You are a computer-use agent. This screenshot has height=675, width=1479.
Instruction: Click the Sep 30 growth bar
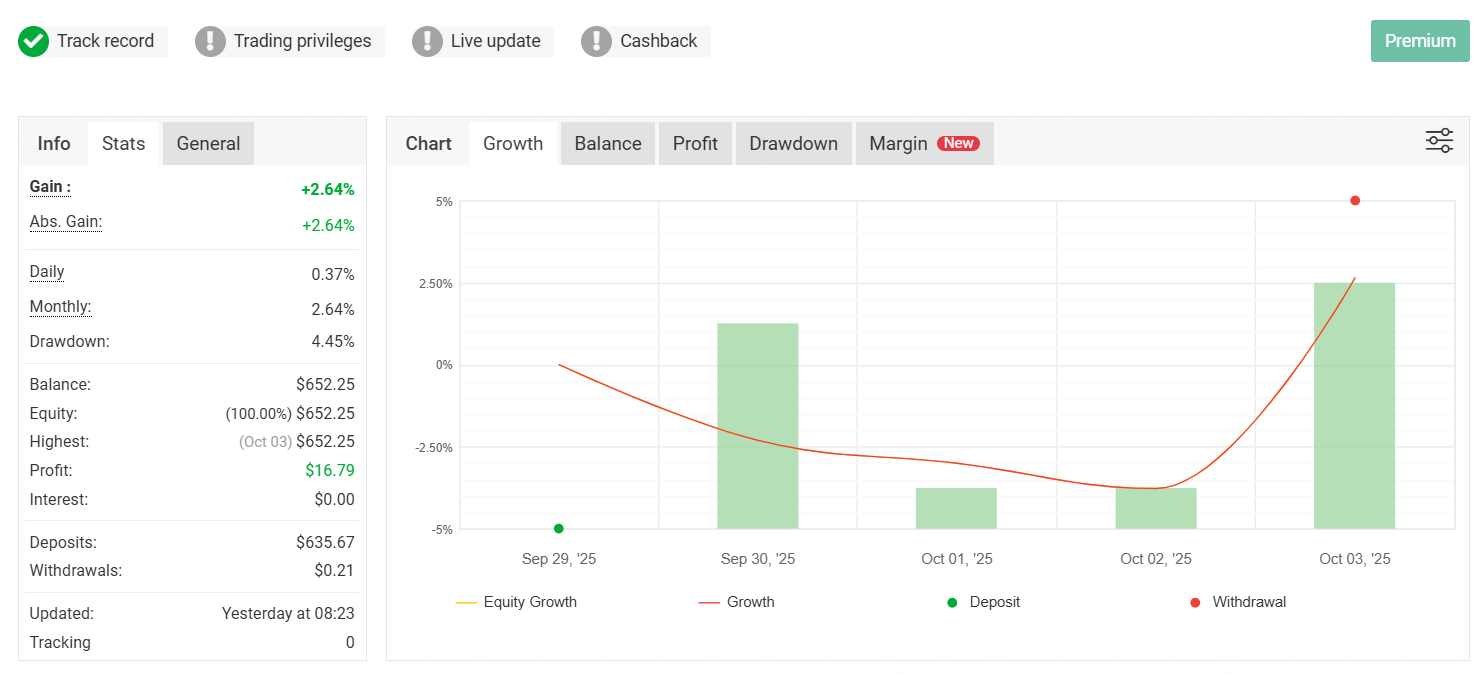click(757, 425)
